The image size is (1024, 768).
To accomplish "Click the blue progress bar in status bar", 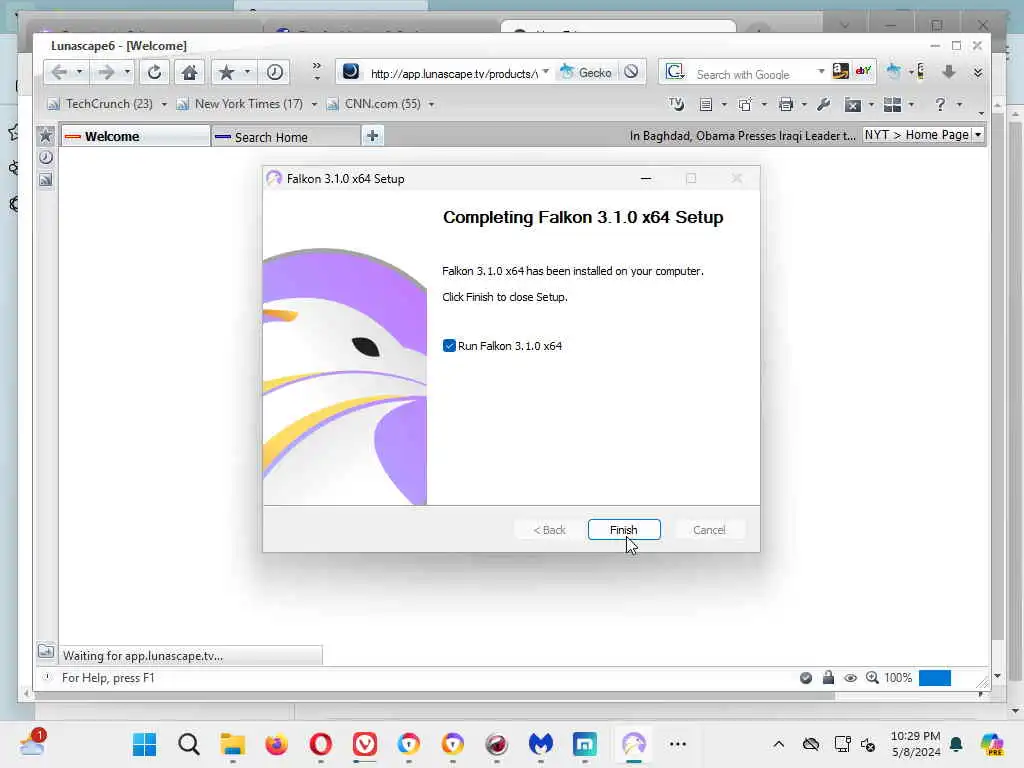I will [935, 678].
